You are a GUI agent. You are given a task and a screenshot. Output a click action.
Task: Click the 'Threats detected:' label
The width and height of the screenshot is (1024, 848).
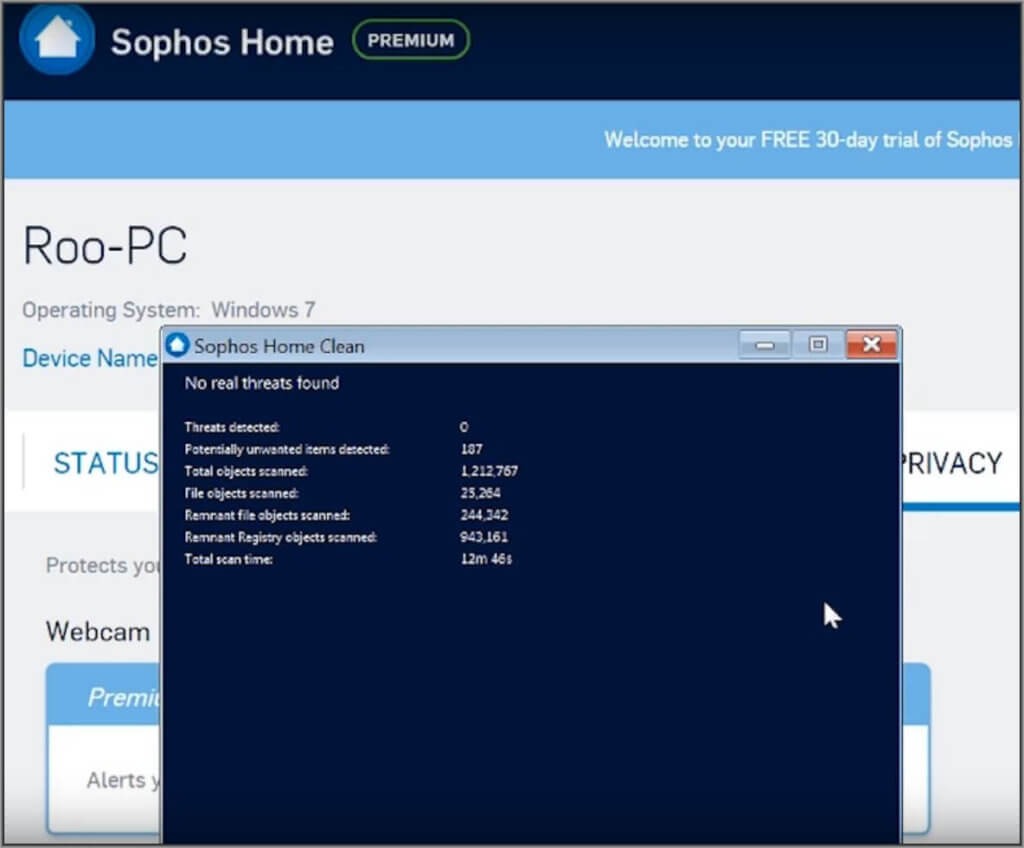coord(232,427)
